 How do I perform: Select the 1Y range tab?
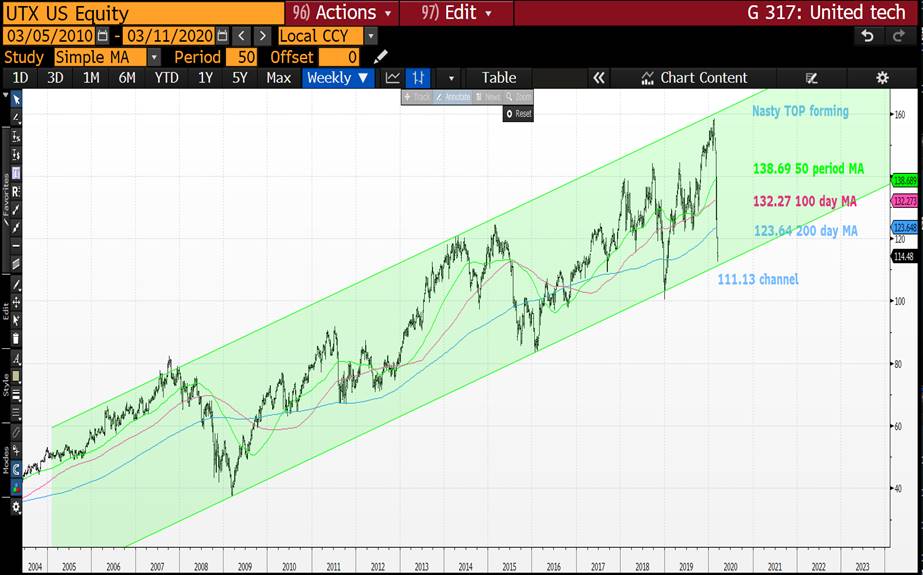[205, 78]
